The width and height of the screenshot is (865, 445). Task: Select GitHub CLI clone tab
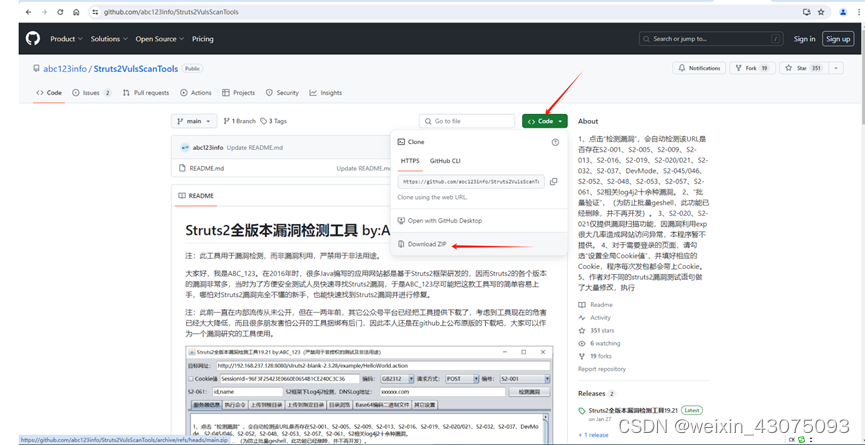point(445,161)
